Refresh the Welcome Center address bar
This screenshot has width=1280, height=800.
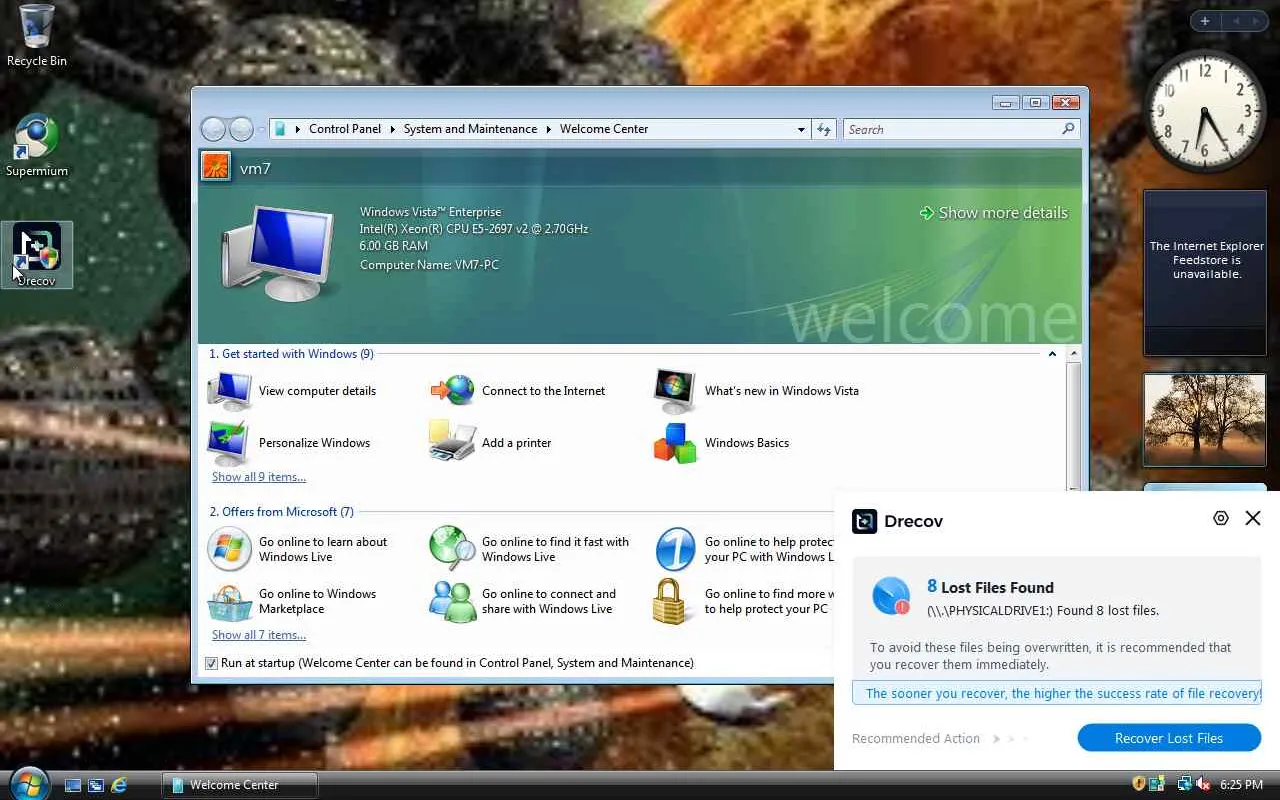[x=824, y=129]
